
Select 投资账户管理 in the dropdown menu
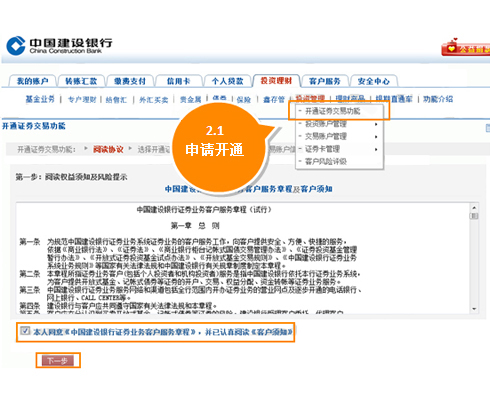pyautogui.click(x=326, y=124)
